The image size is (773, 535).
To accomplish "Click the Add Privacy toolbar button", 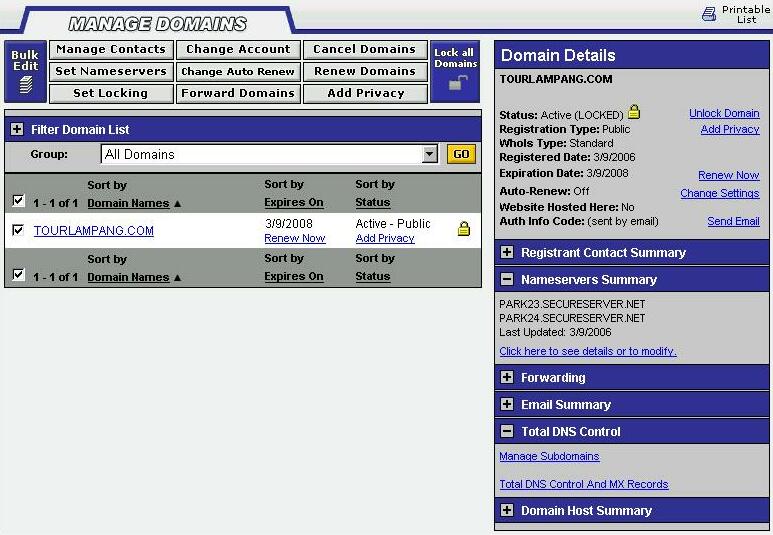I will 365,93.
